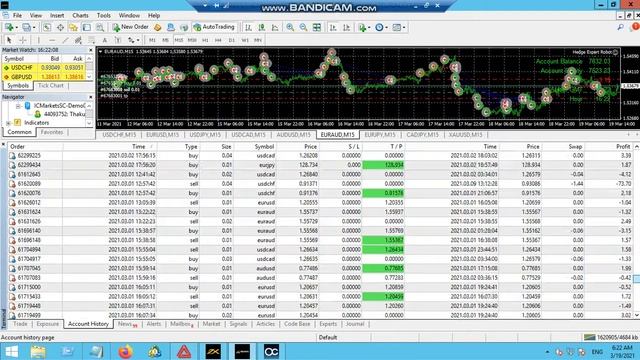Select USDCHF row in Market Watch
Image resolution: width=640 pixels, height=360 pixels.
44,67
